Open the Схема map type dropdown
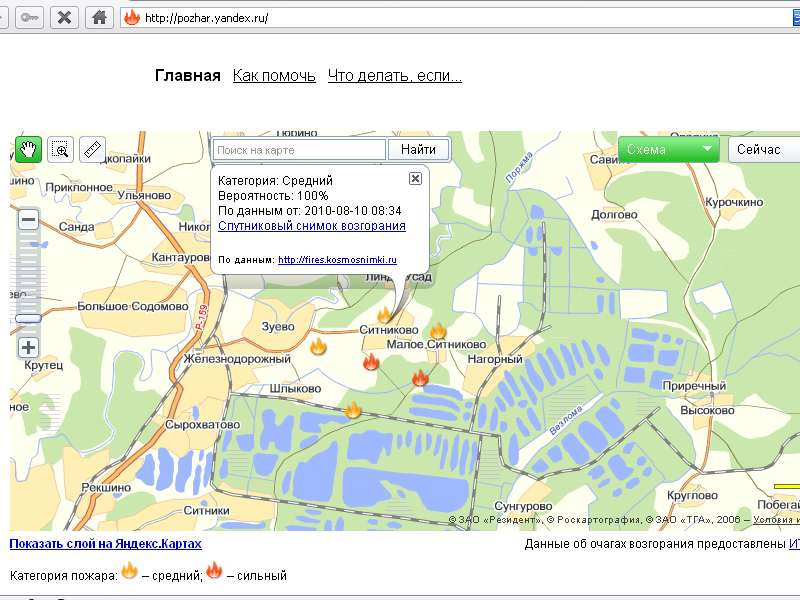The width and height of the screenshot is (800, 600). coord(669,150)
